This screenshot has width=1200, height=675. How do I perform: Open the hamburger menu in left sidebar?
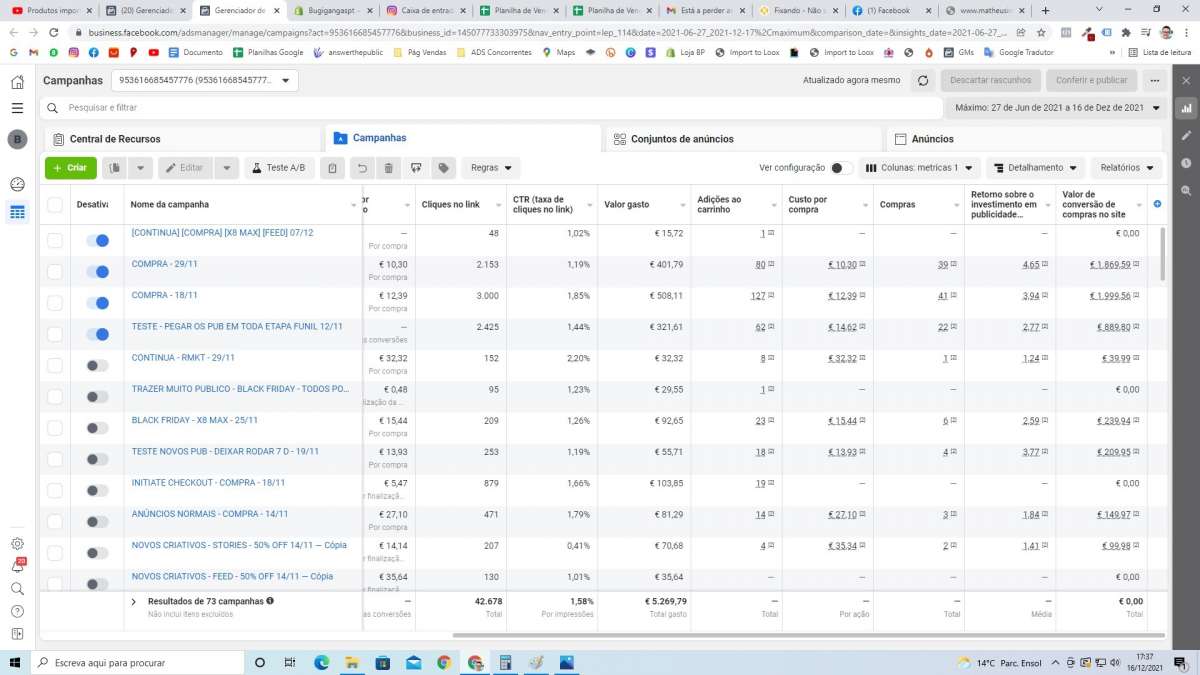tap(17, 108)
